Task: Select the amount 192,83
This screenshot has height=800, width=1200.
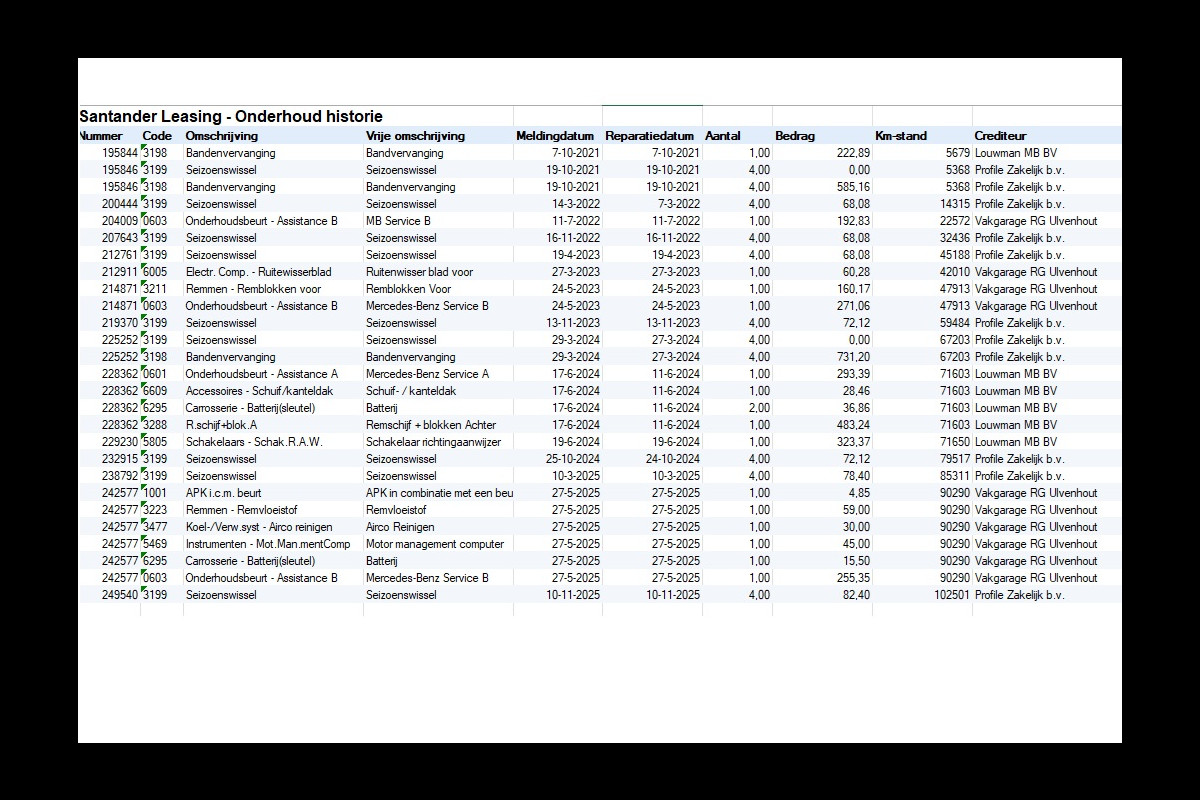Action: tap(853, 221)
